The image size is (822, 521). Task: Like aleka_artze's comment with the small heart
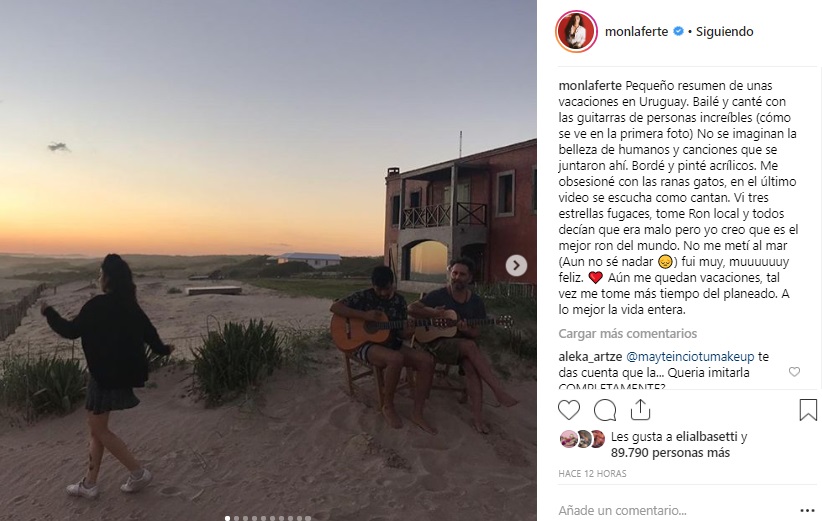point(794,372)
